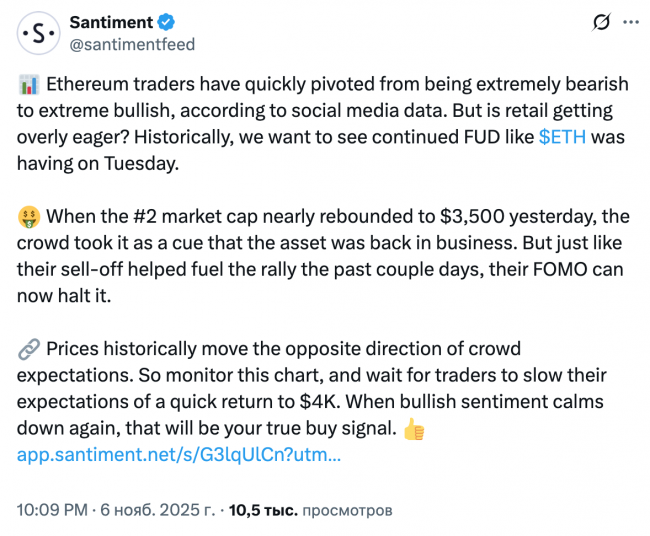The height and width of the screenshot is (536, 650).
Task: Click the просмотров views label
Action: click(347, 510)
